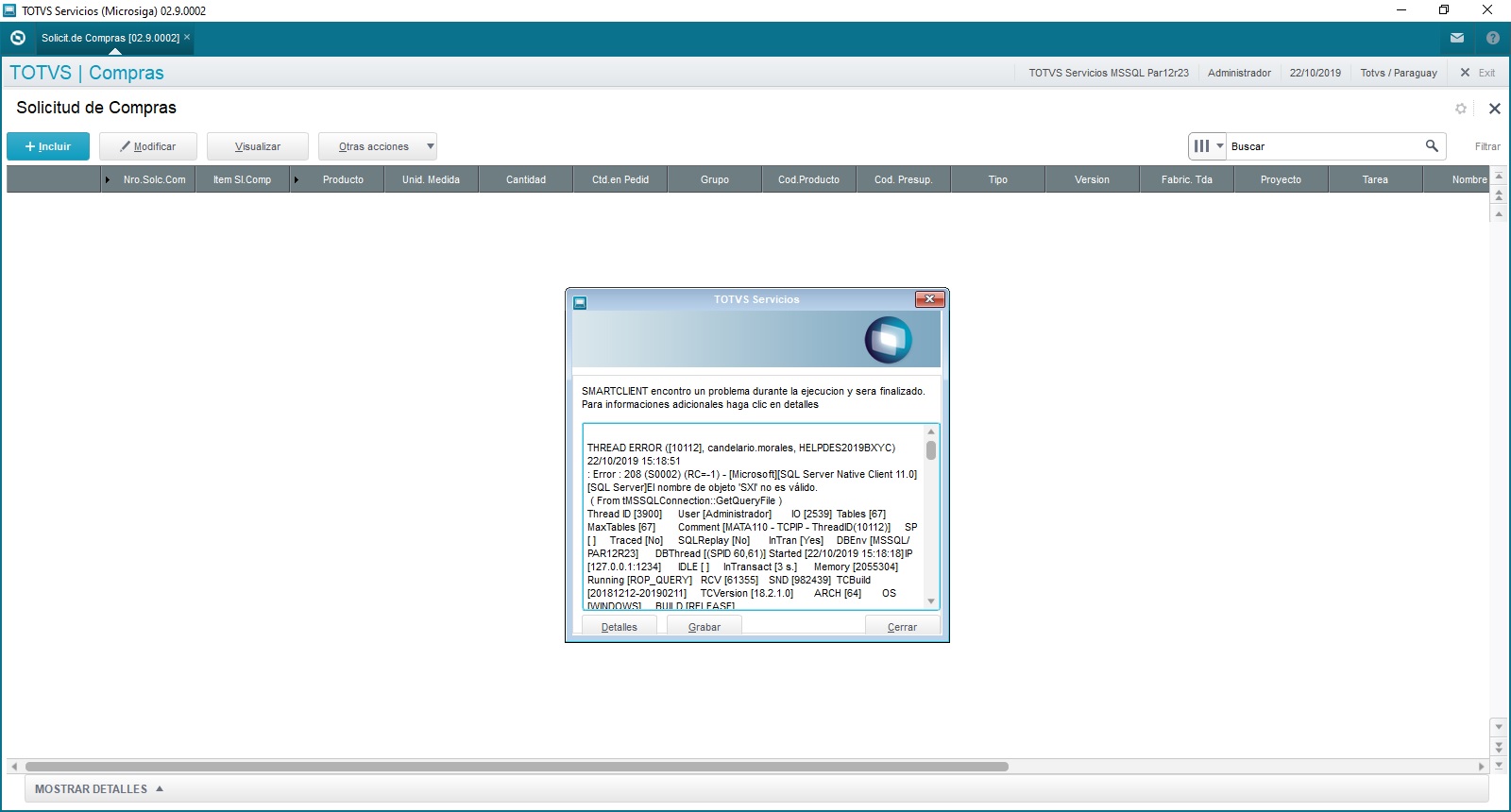The height and width of the screenshot is (812, 1511).
Task: Click the grid's horizontal scroll left arrow
Action: pyautogui.click(x=13, y=767)
